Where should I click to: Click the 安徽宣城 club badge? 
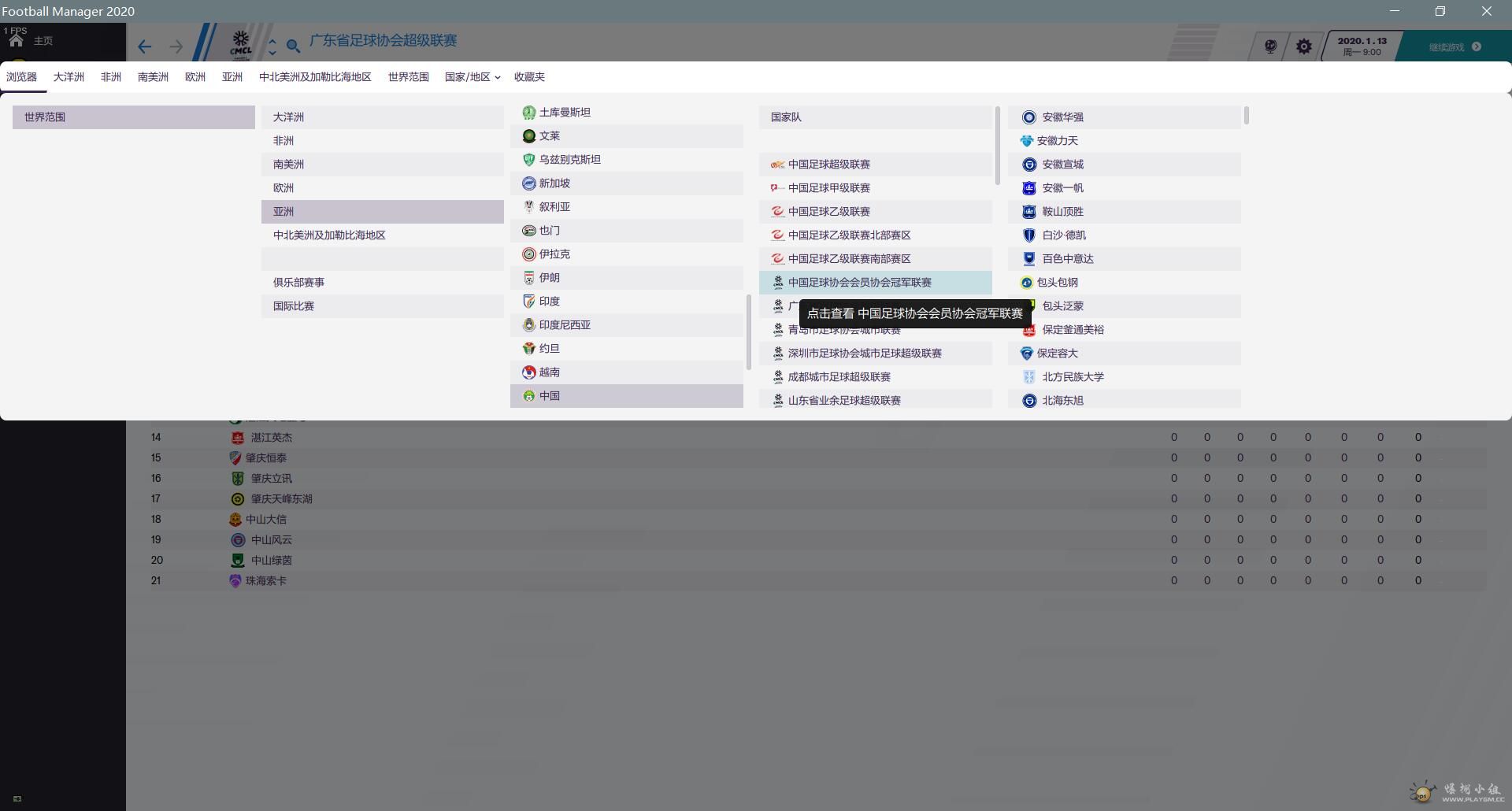[1028, 165]
